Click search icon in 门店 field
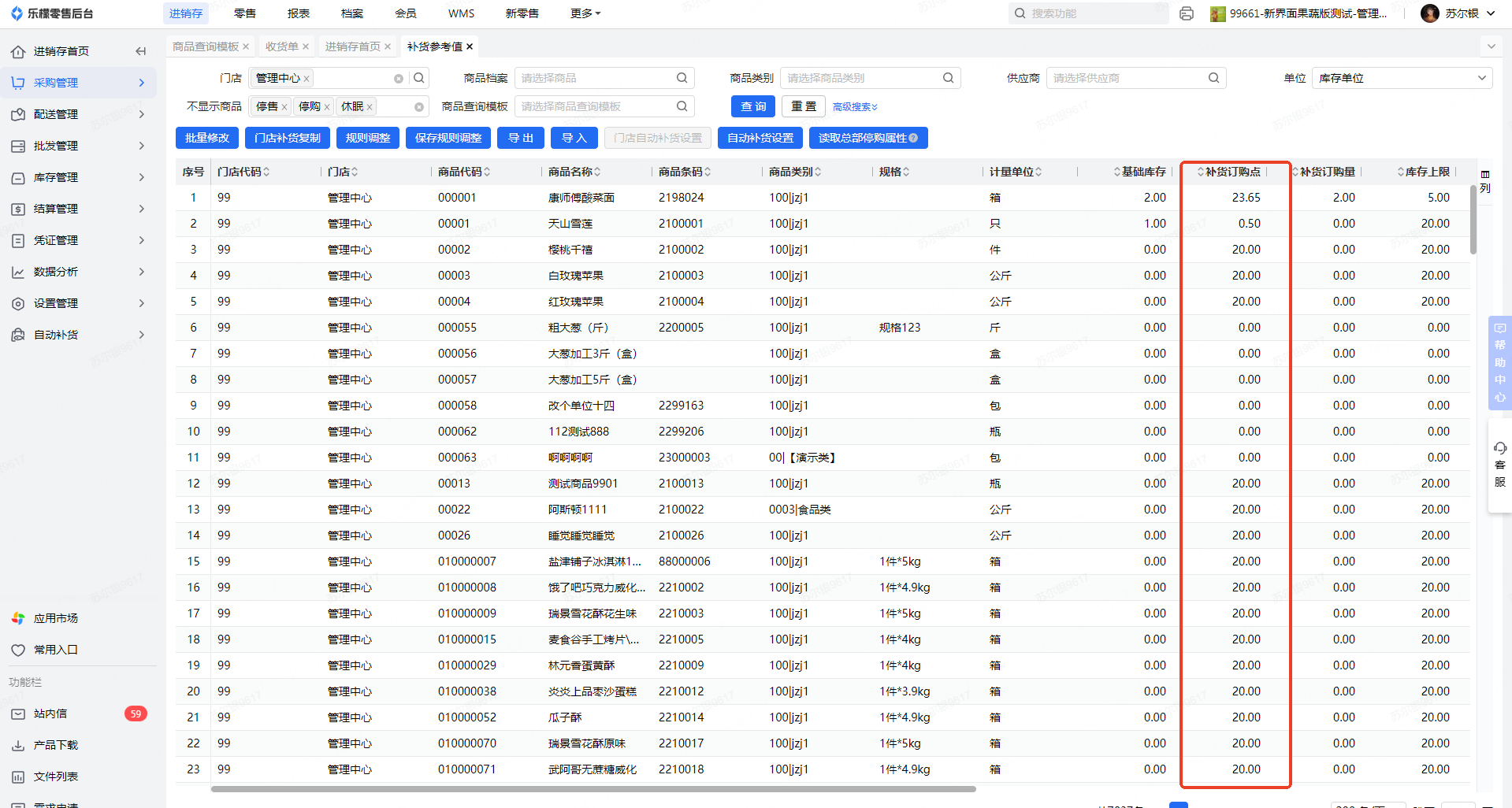Screen dimensions: 1512x808 [419, 78]
